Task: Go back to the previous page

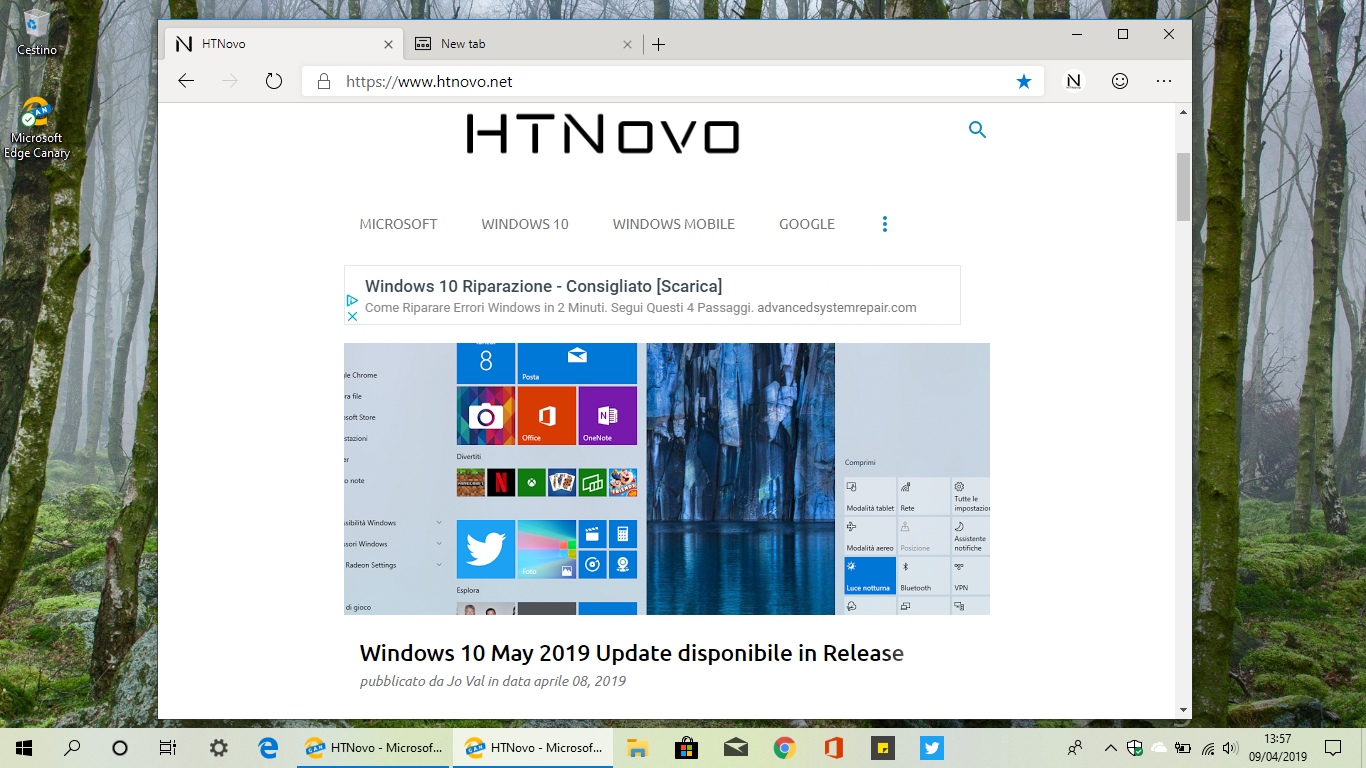Action: pos(186,81)
